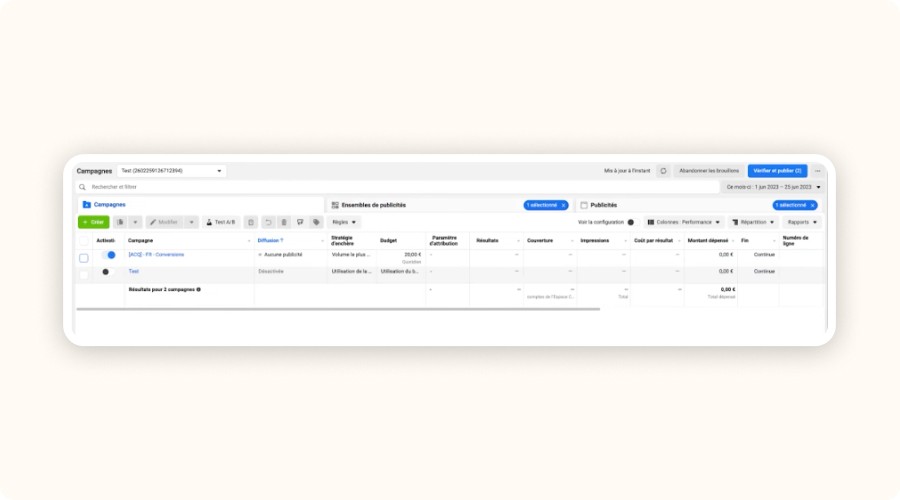Click the 'Aucune publicité' diffusion cell
This screenshot has width=900, height=500.
click(x=283, y=255)
